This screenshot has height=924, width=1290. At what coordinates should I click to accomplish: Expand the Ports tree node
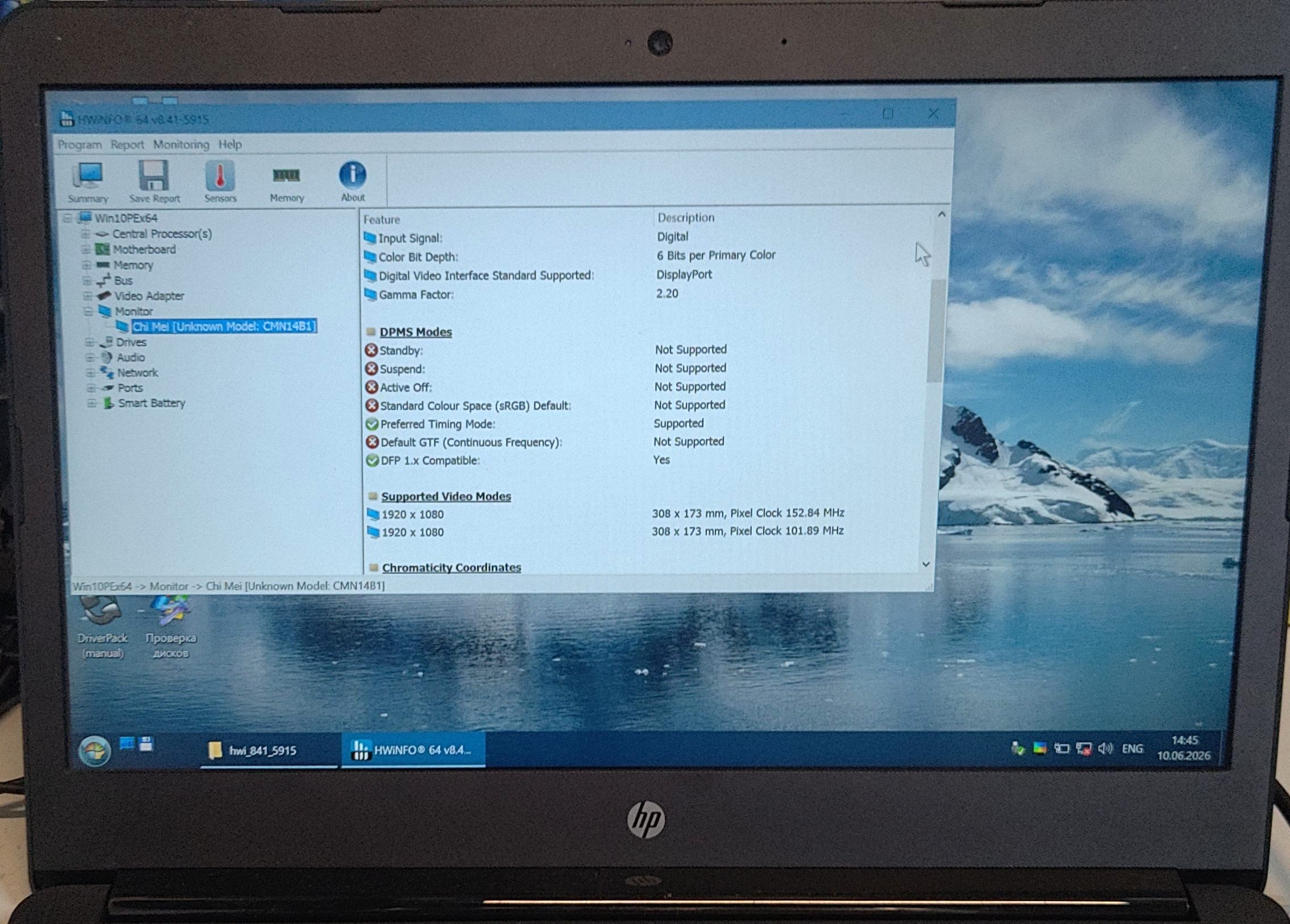click(x=91, y=388)
